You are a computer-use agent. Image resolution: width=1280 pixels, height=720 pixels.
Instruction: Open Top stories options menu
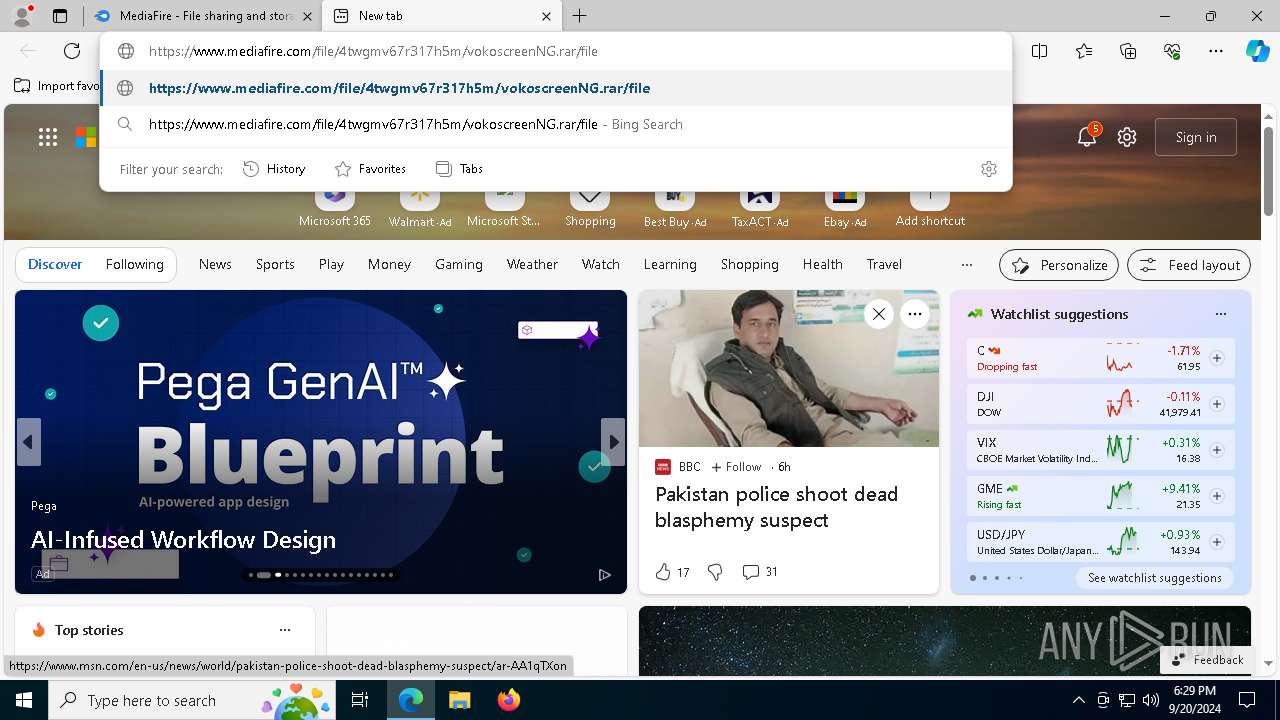tap(285, 630)
